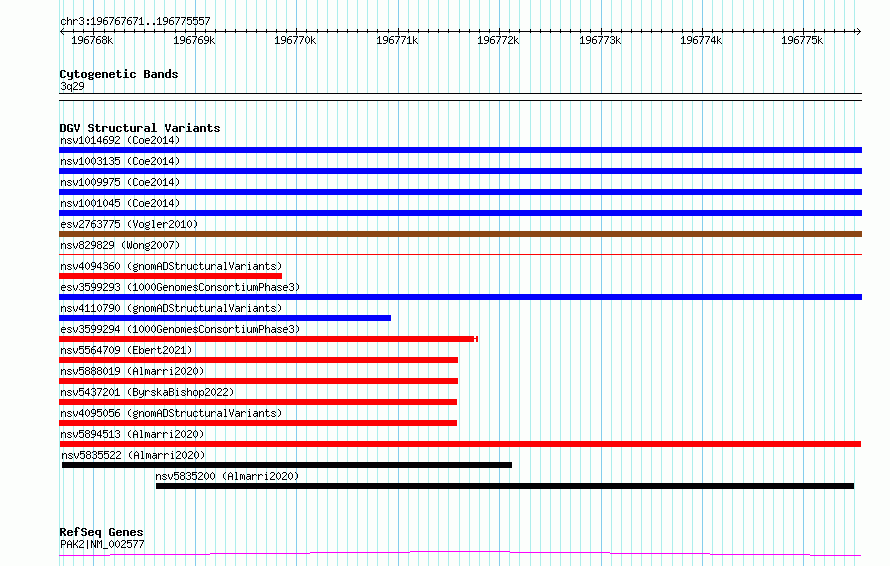The width and height of the screenshot is (890, 566).
Task: Click the nsv1014692 (Coe2014) variant label
Action: (120, 140)
